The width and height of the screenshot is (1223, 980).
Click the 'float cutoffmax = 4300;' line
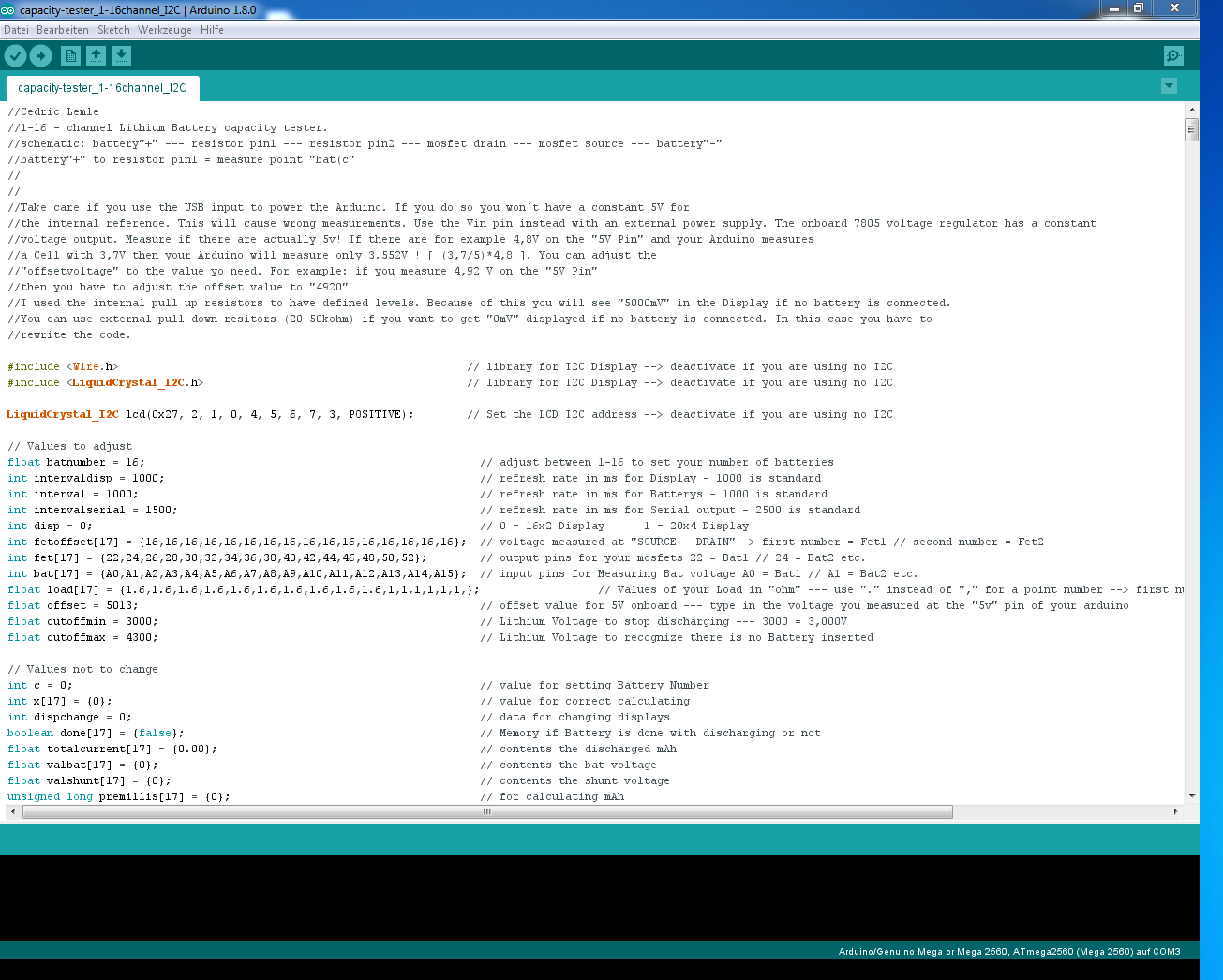click(x=82, y=637)
